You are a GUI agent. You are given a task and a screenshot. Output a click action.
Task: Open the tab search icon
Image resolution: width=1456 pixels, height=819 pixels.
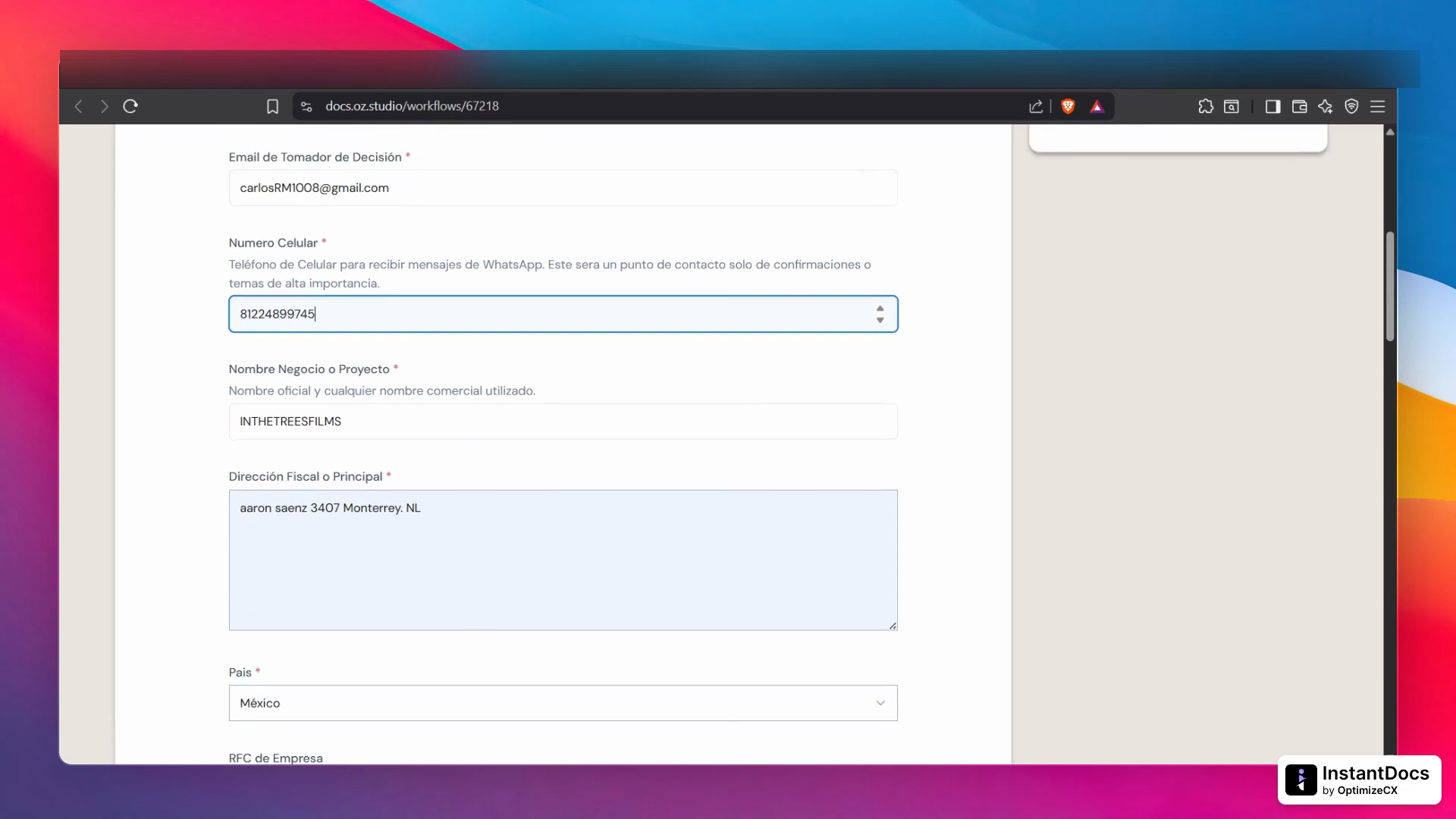point(1232,106)
